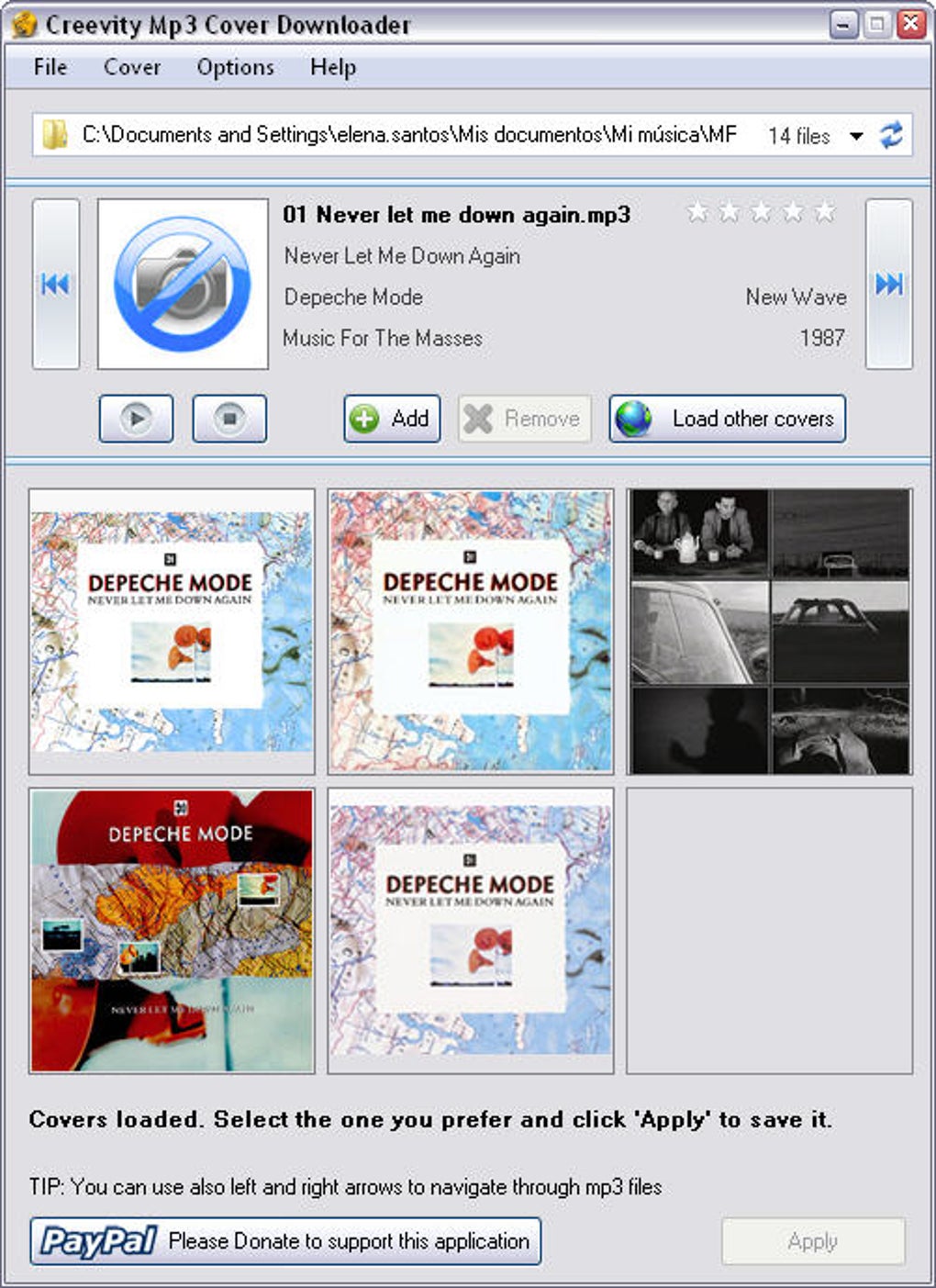Open the Cover menu
The image size is (936, 1288).
[x=132, y=67]
